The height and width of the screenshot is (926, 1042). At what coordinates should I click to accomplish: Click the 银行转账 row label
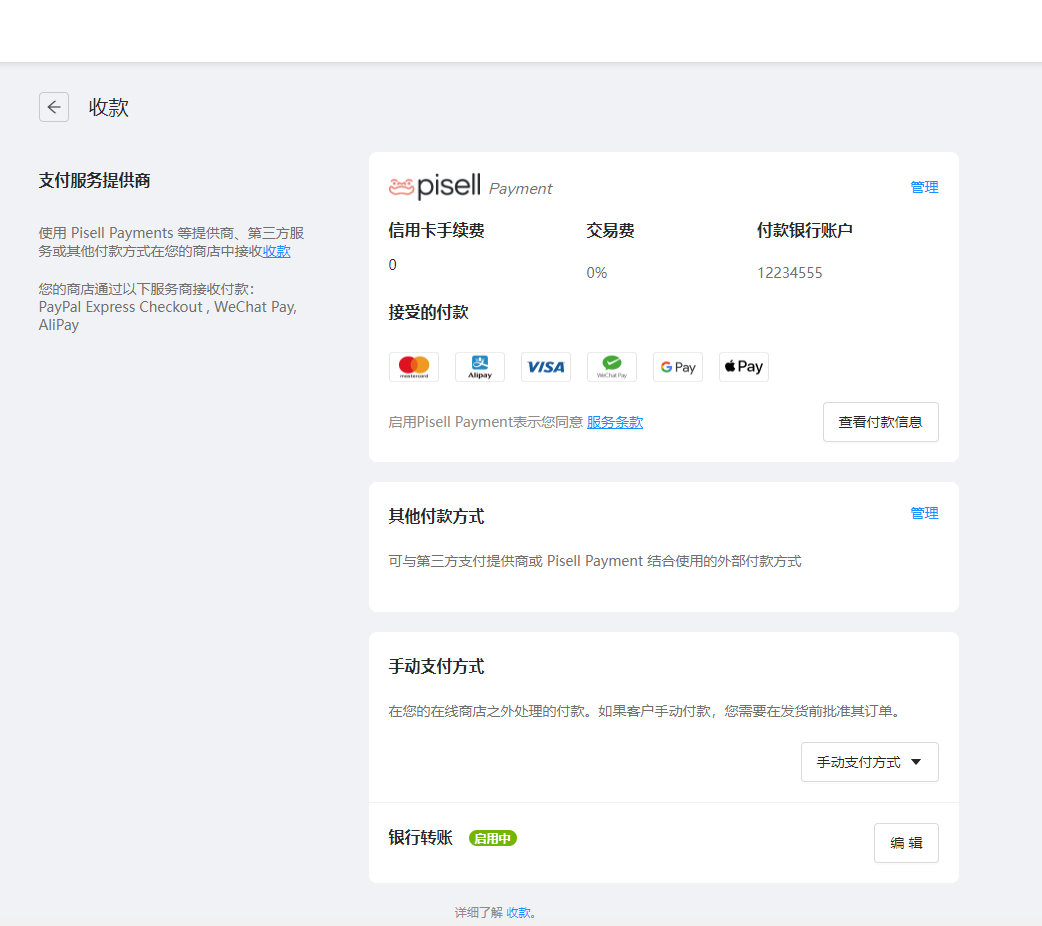coord(421,838)
